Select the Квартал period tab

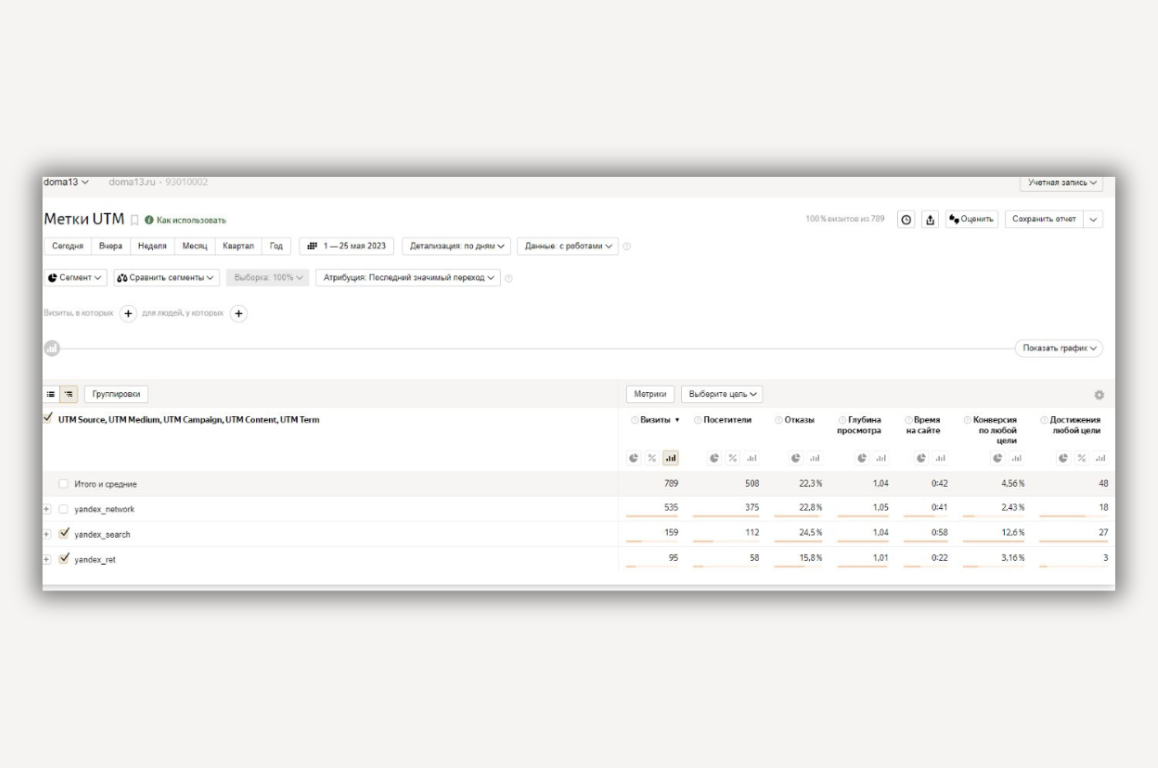(x=238, y=246)
